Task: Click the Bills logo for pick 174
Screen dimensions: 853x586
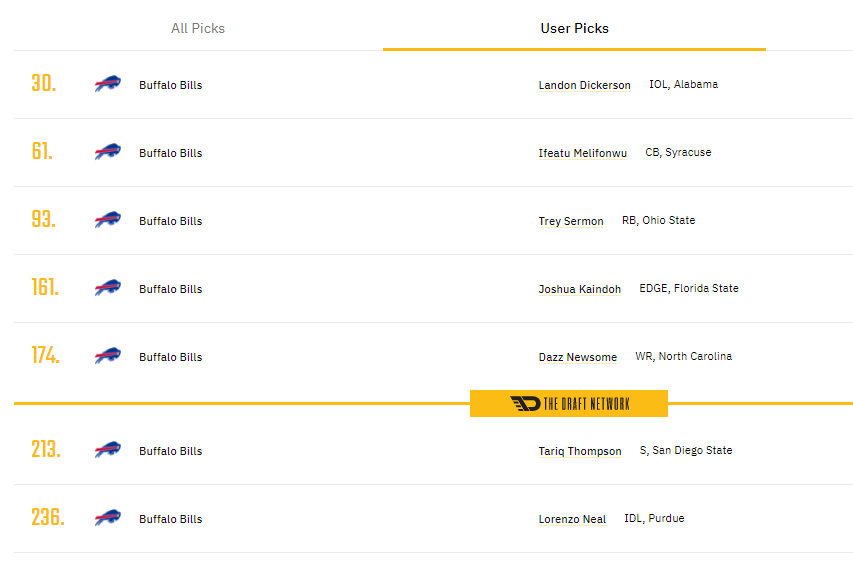Action: coord(108,356)
